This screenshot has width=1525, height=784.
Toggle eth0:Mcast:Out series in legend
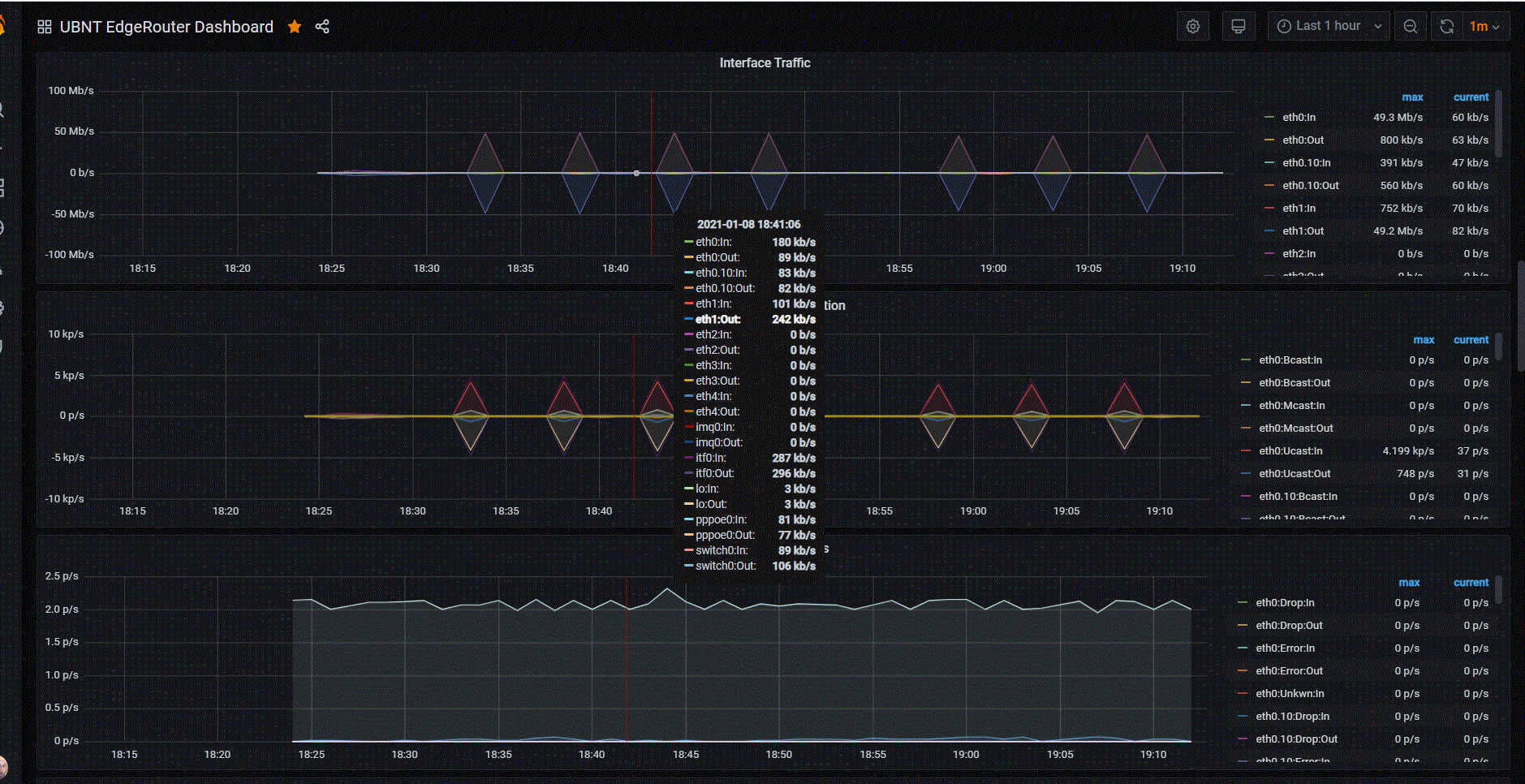1295,428
